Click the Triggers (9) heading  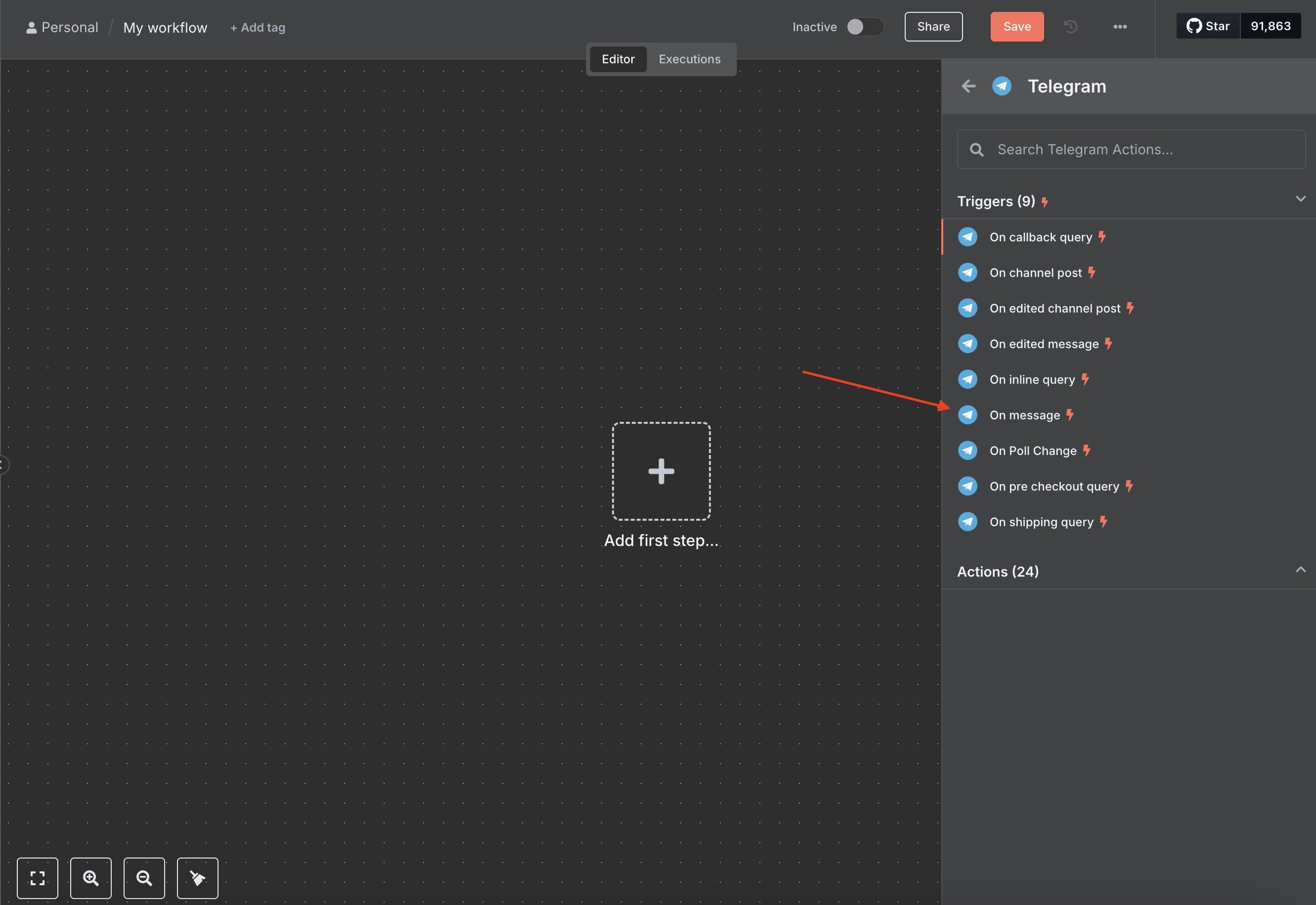[996, 201]
